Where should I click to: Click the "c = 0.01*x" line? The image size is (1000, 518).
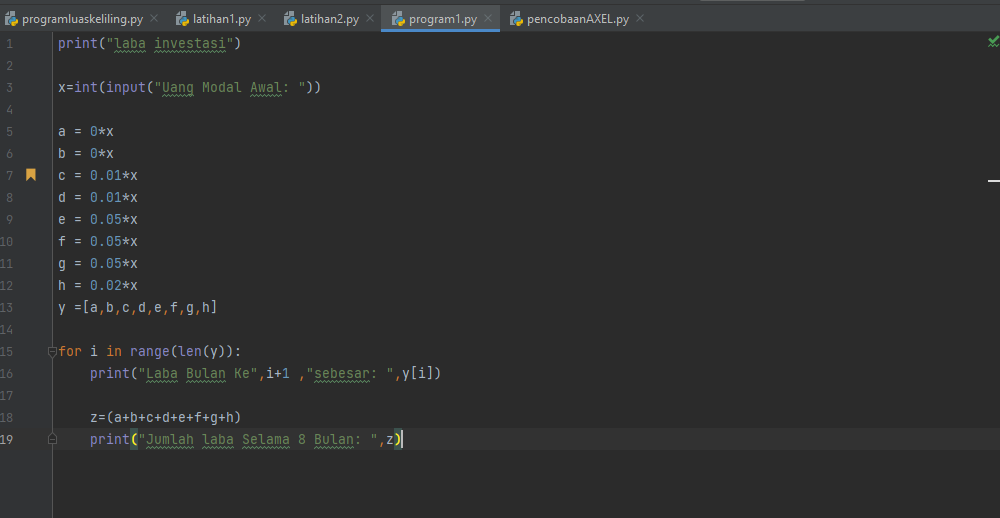(x=98, y=175)
